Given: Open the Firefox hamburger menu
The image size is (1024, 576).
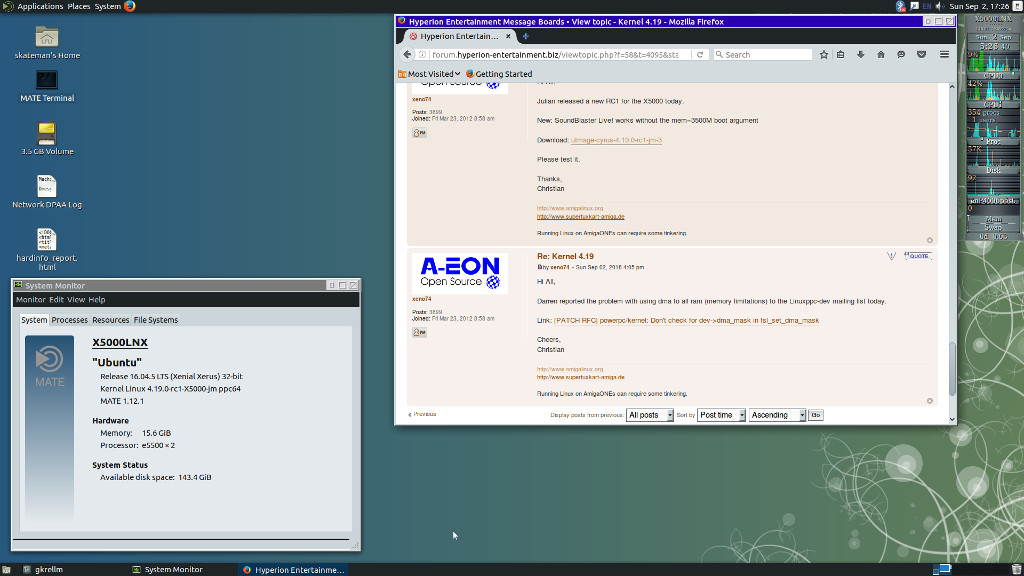Looking at the screenshot, I should [944, 55].
